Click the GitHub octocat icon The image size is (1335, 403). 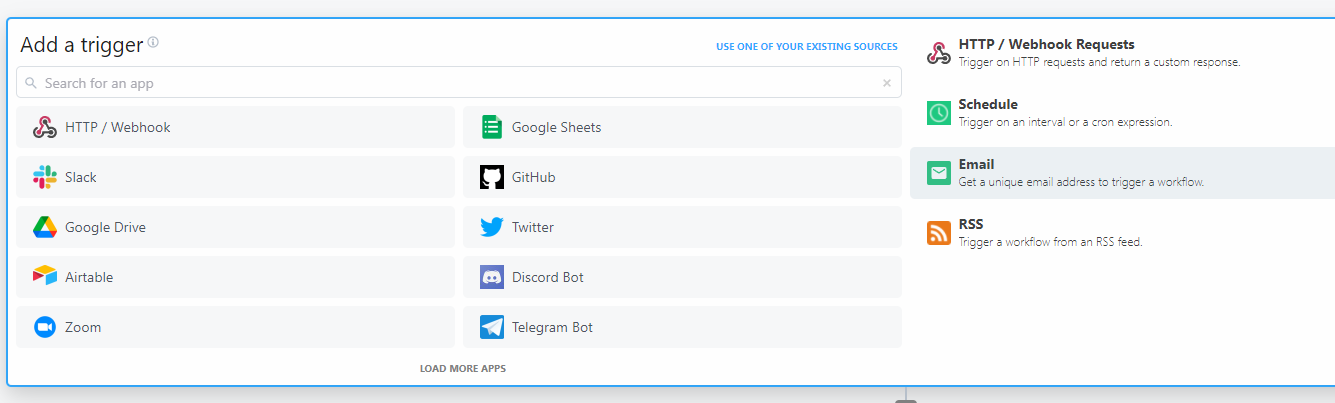click(x=491, y=177)
